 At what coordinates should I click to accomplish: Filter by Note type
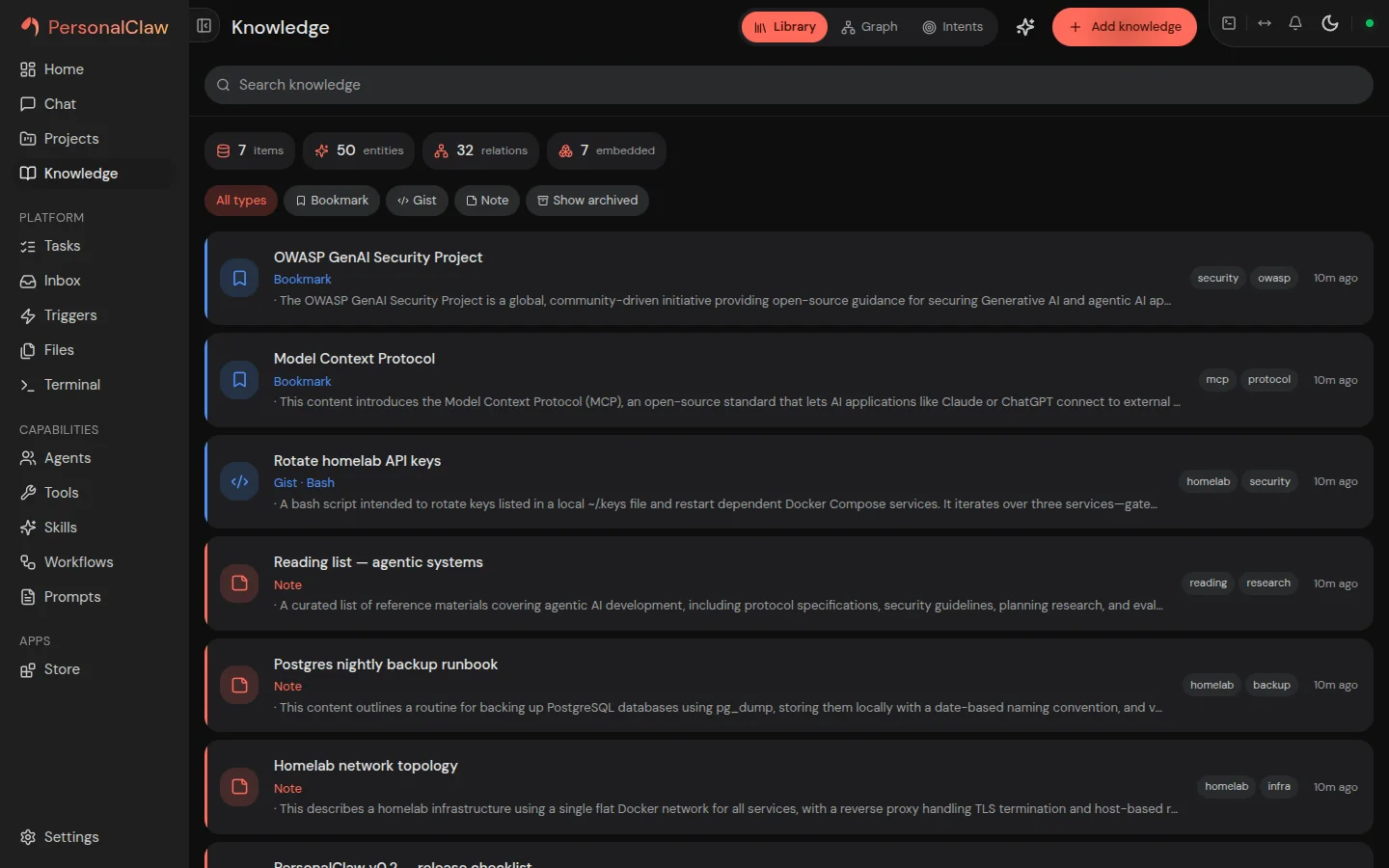tap(487, 201)
